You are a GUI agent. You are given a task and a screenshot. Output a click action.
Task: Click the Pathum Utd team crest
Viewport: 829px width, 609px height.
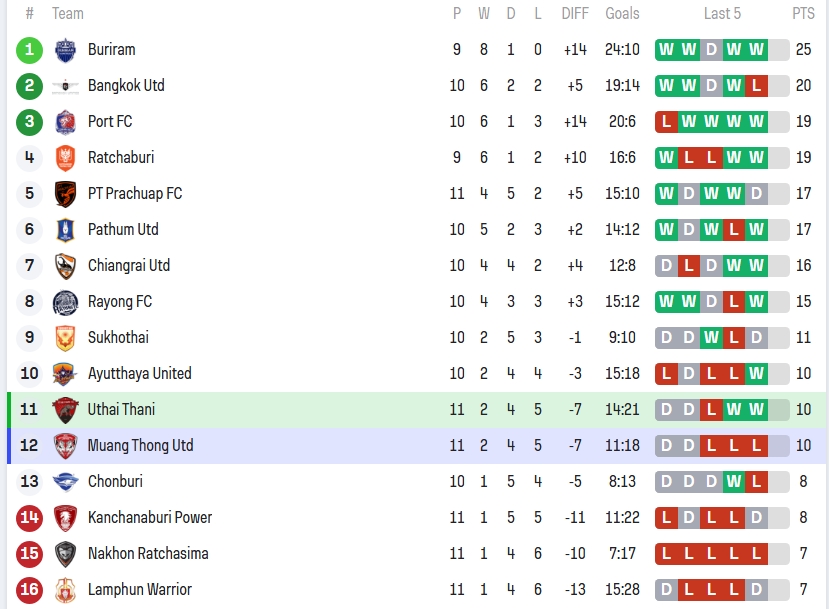point(66,230)
